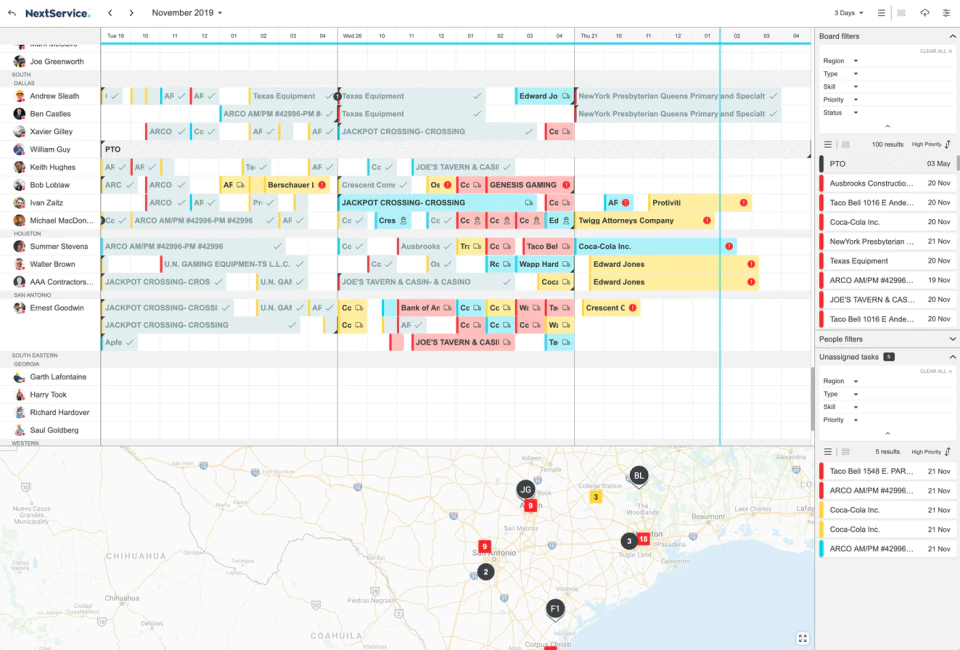
Task: Open William Guy's PTO block
Action: (456, 149)
